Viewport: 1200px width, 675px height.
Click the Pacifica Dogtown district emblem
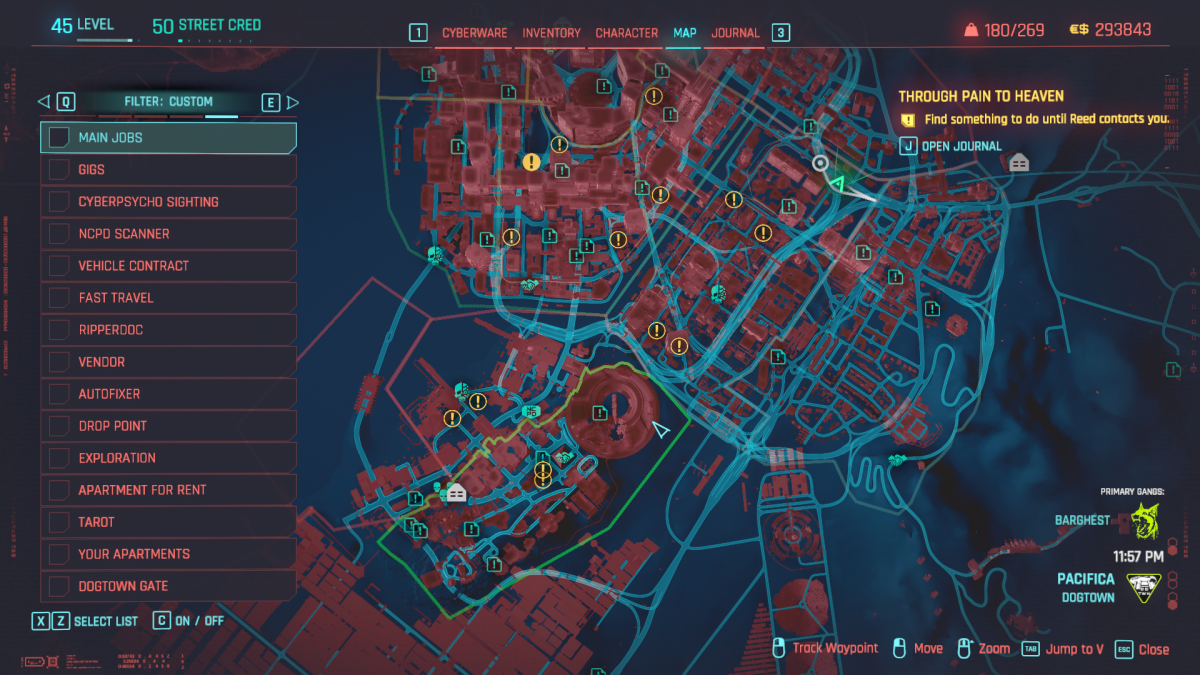1143,588
